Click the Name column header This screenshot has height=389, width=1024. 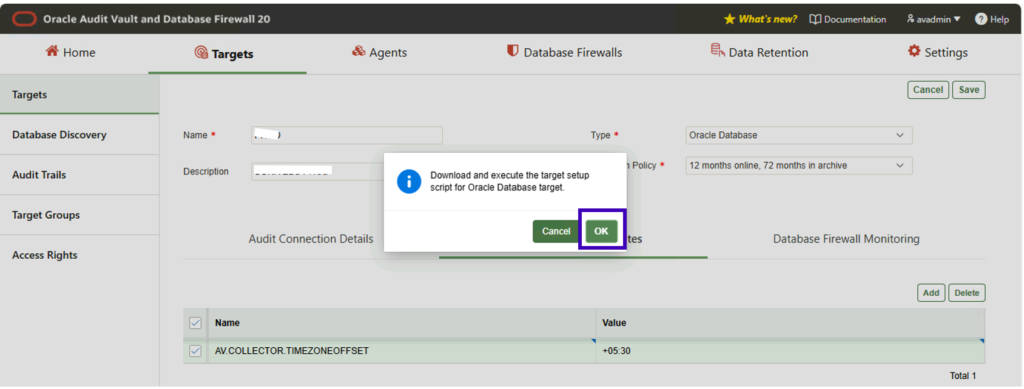(x=402, y=322)
